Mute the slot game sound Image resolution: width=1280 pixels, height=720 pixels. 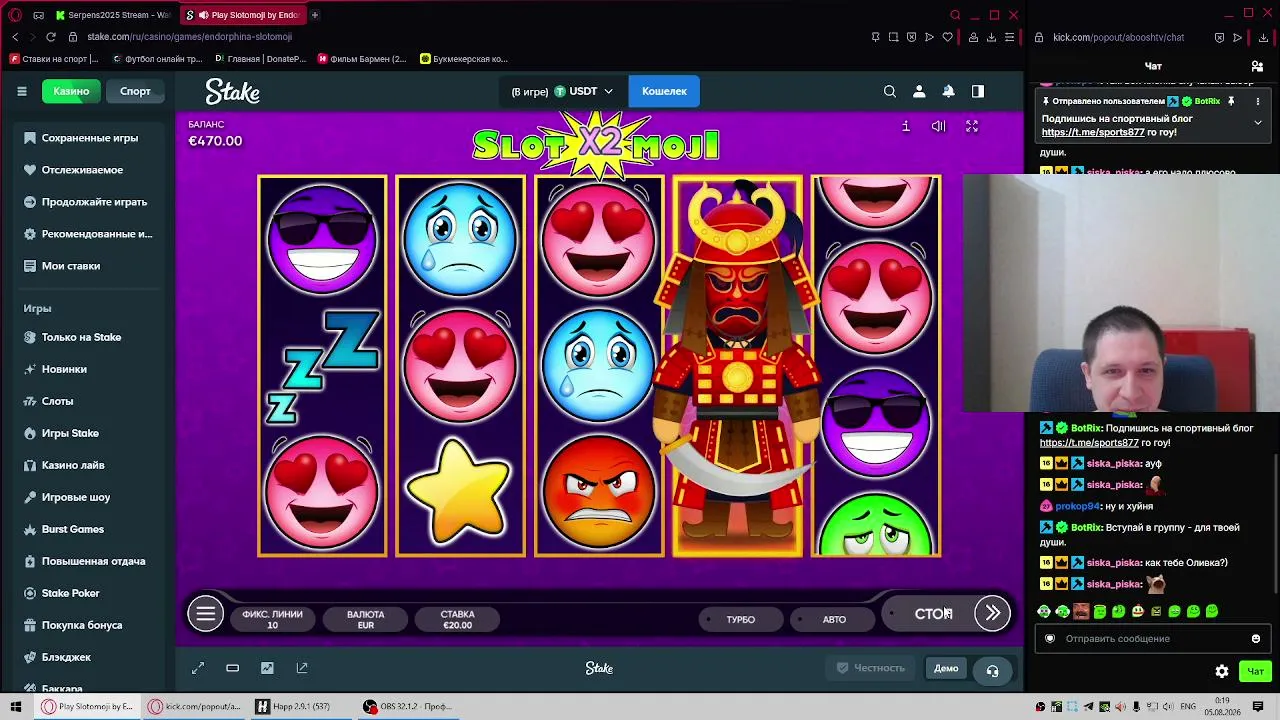938,126
